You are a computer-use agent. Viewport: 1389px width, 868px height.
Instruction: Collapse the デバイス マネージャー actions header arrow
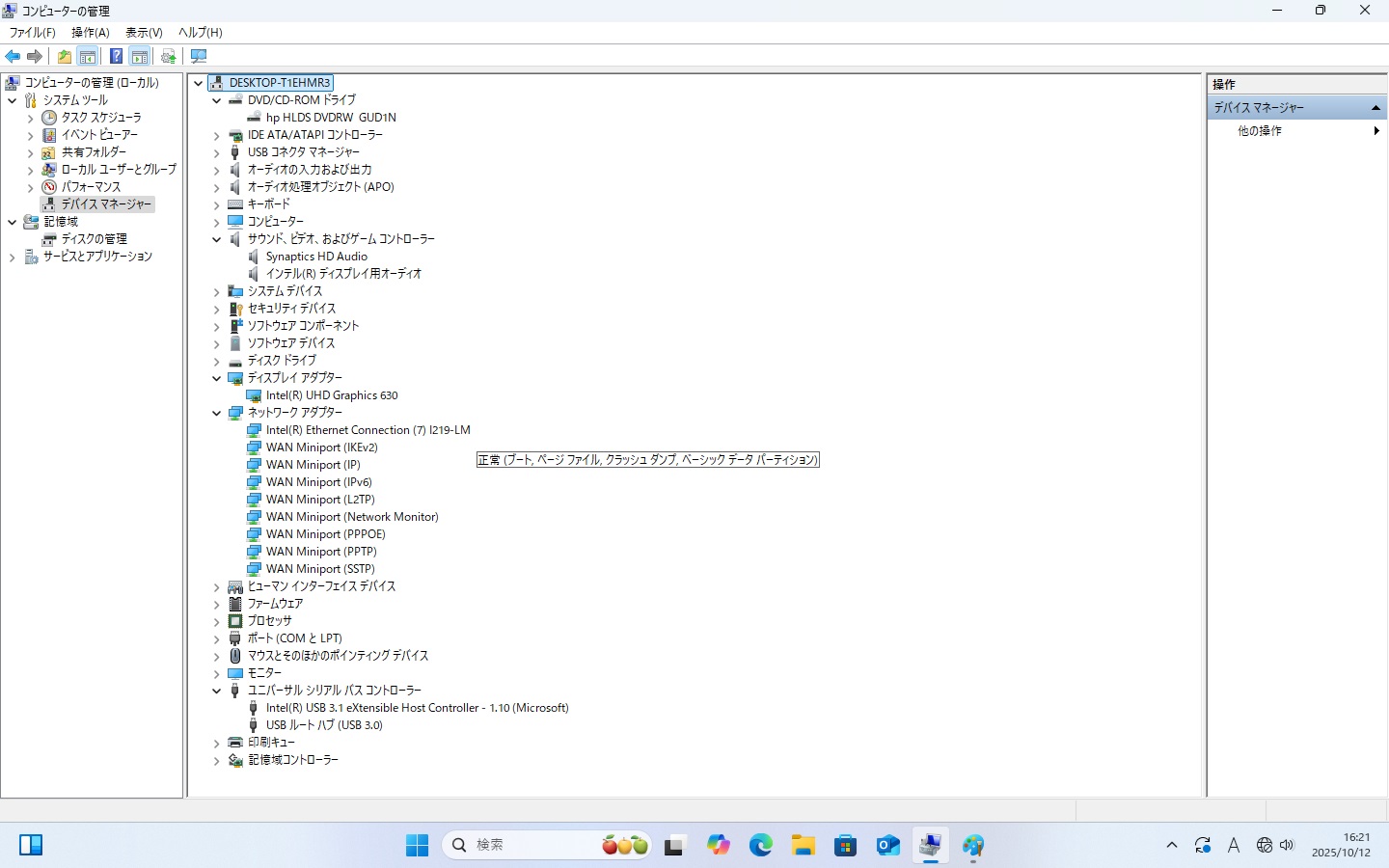(1375, 107)
